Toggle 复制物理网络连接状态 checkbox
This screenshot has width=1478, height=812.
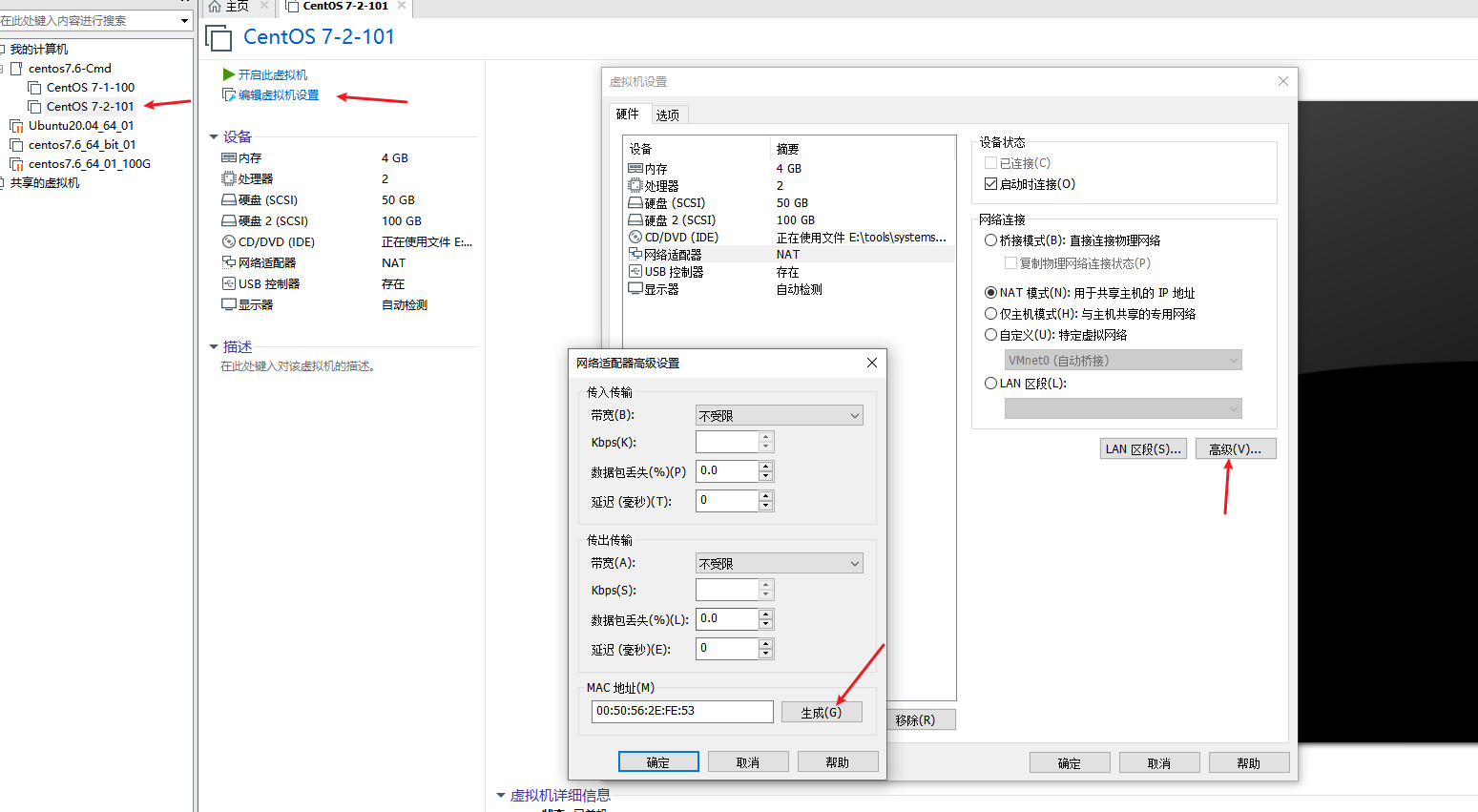[x=1010, y=262]
